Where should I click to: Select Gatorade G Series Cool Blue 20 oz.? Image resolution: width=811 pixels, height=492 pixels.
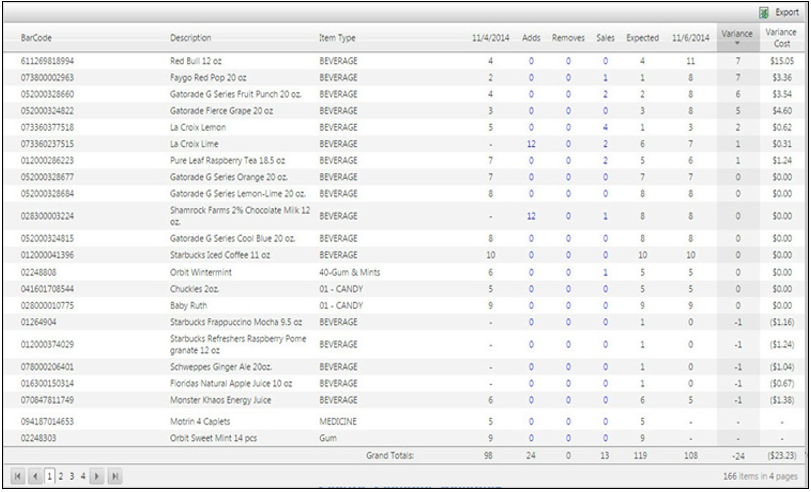tap(233, 238)
